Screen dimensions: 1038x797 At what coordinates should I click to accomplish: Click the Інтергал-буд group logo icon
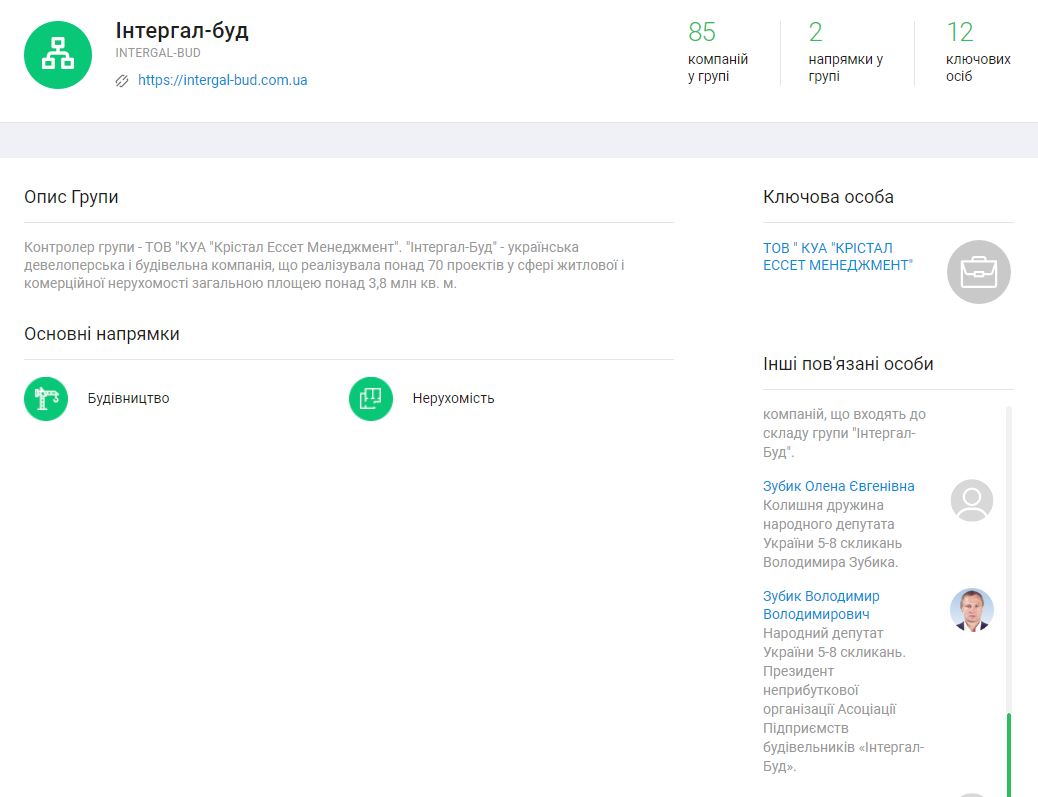click(x=58, y=55)
